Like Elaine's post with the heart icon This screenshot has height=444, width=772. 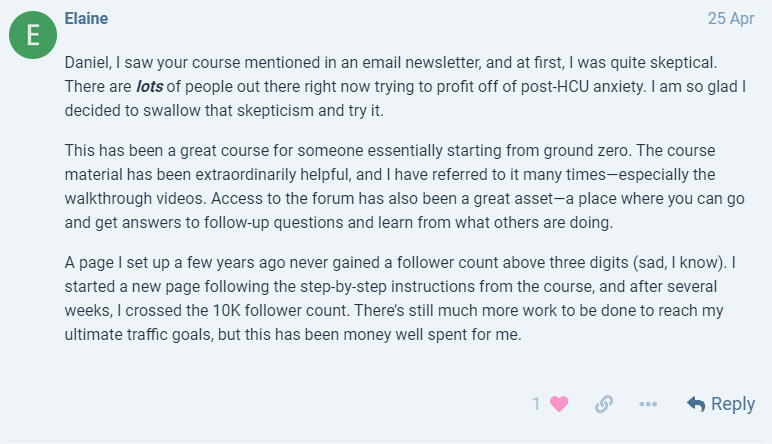point(559,404)
